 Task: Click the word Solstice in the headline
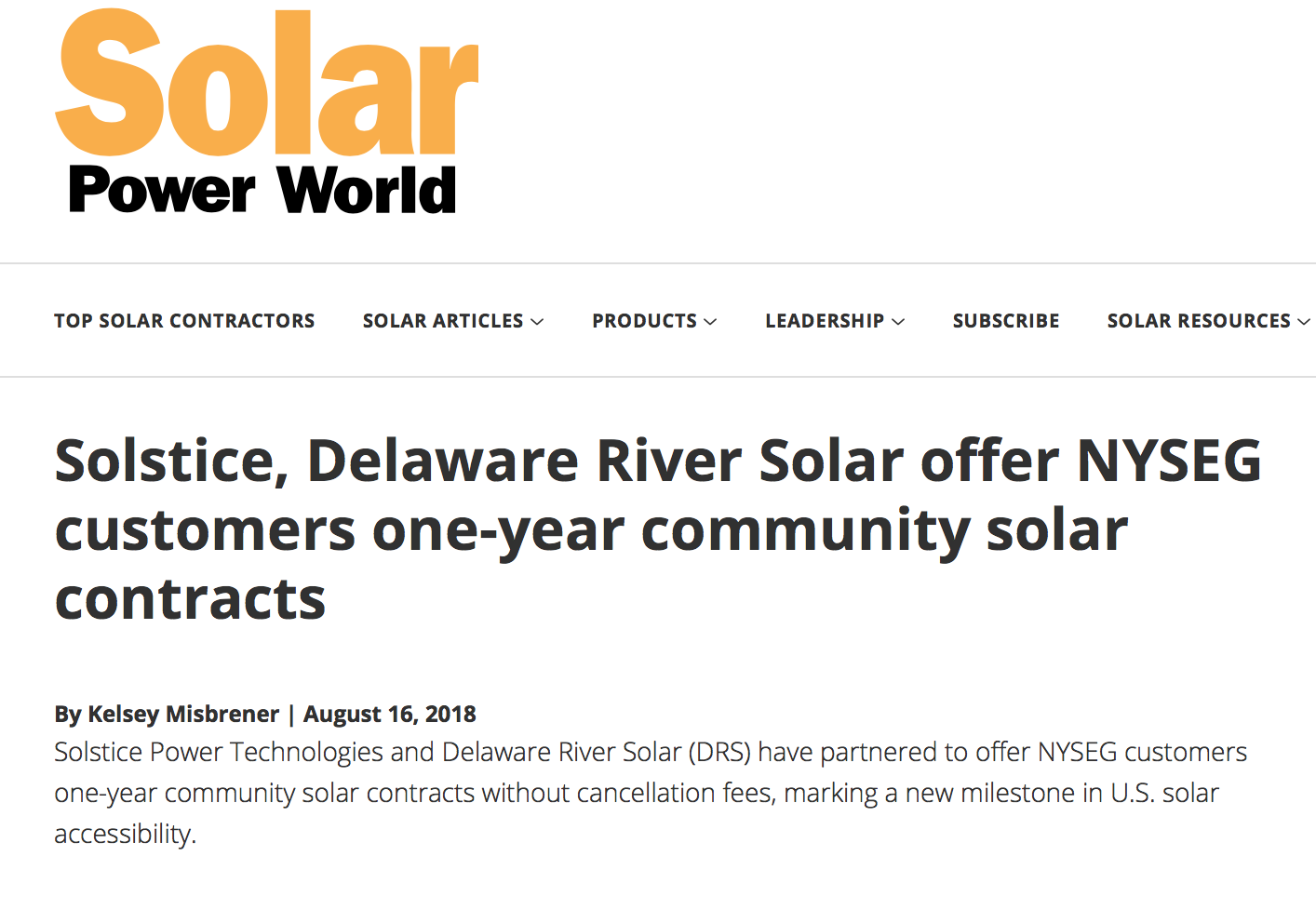click(x=169, y=462)
